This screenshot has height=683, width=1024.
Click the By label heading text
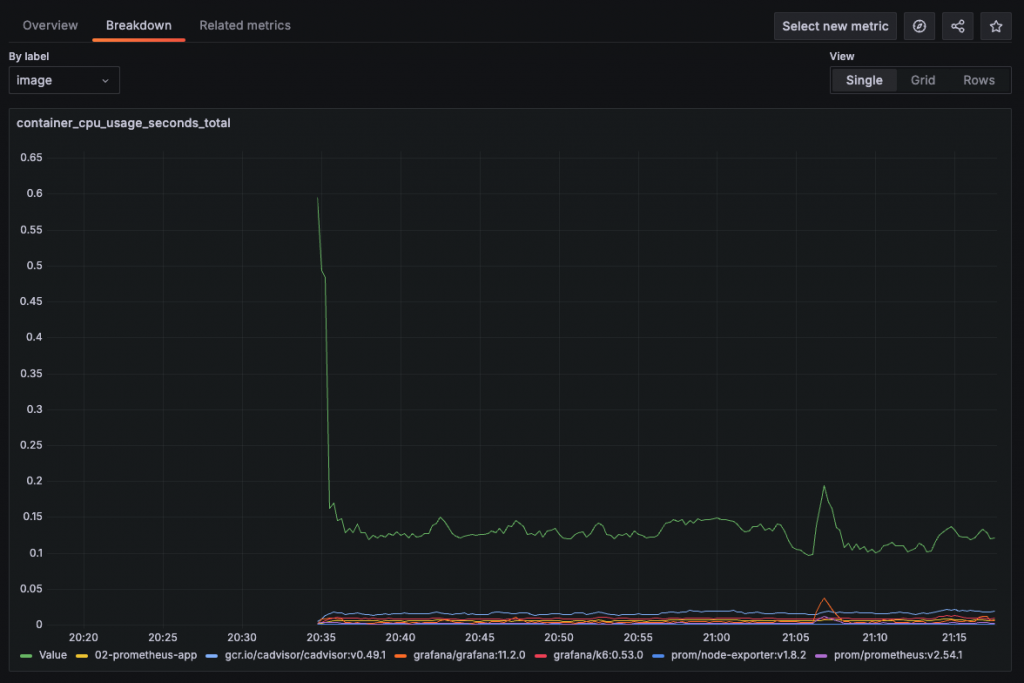click(29, 56)
